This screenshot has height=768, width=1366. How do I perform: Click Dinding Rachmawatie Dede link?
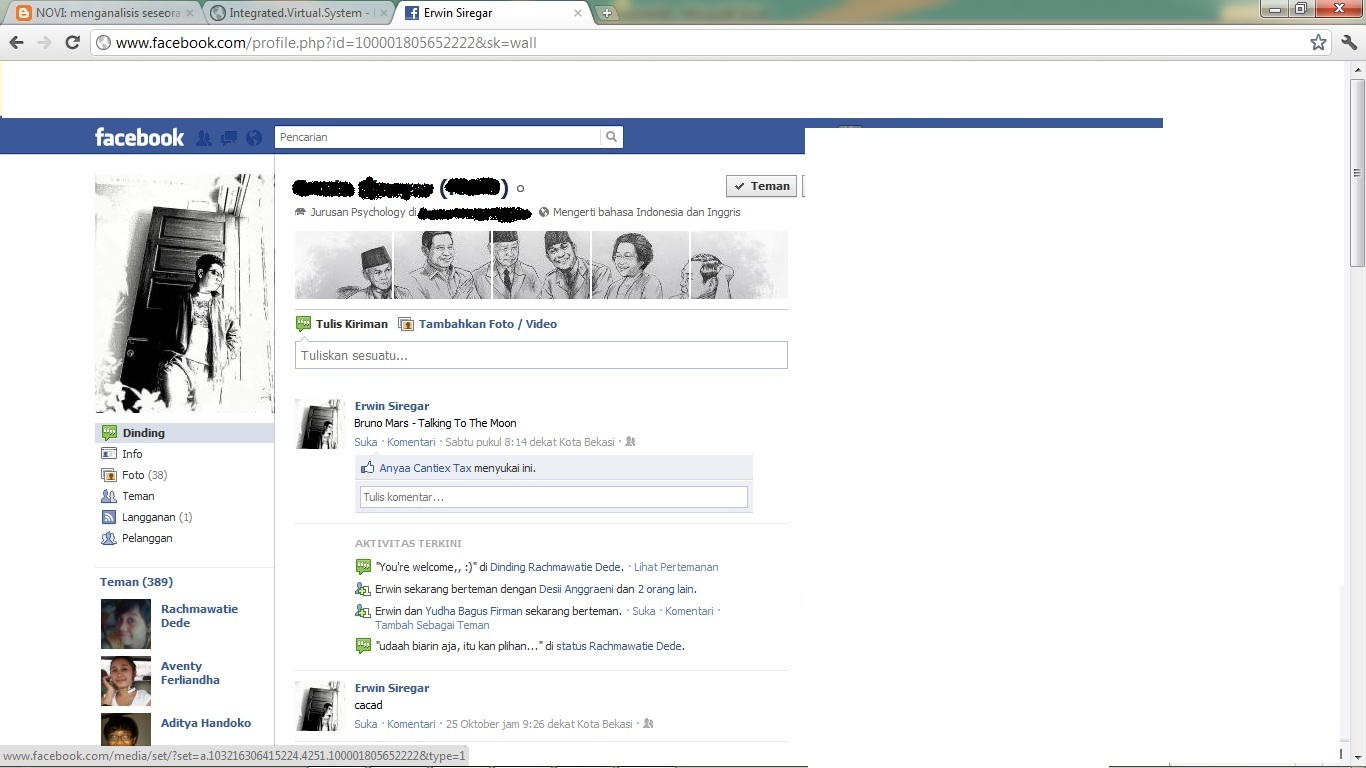(x=556, y=567)
